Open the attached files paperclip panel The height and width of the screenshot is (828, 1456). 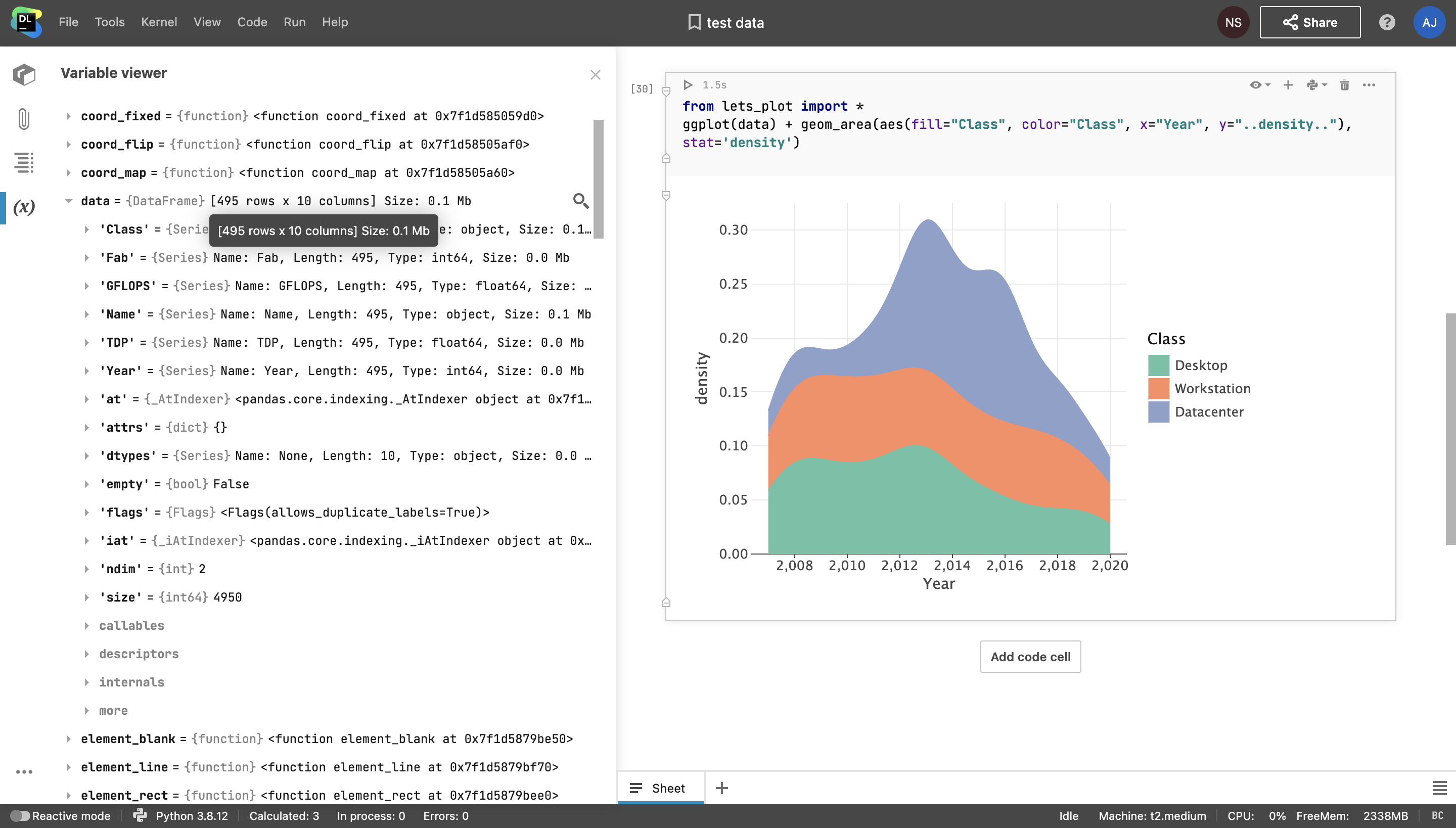pyautogui.click(x=24, y=119)
